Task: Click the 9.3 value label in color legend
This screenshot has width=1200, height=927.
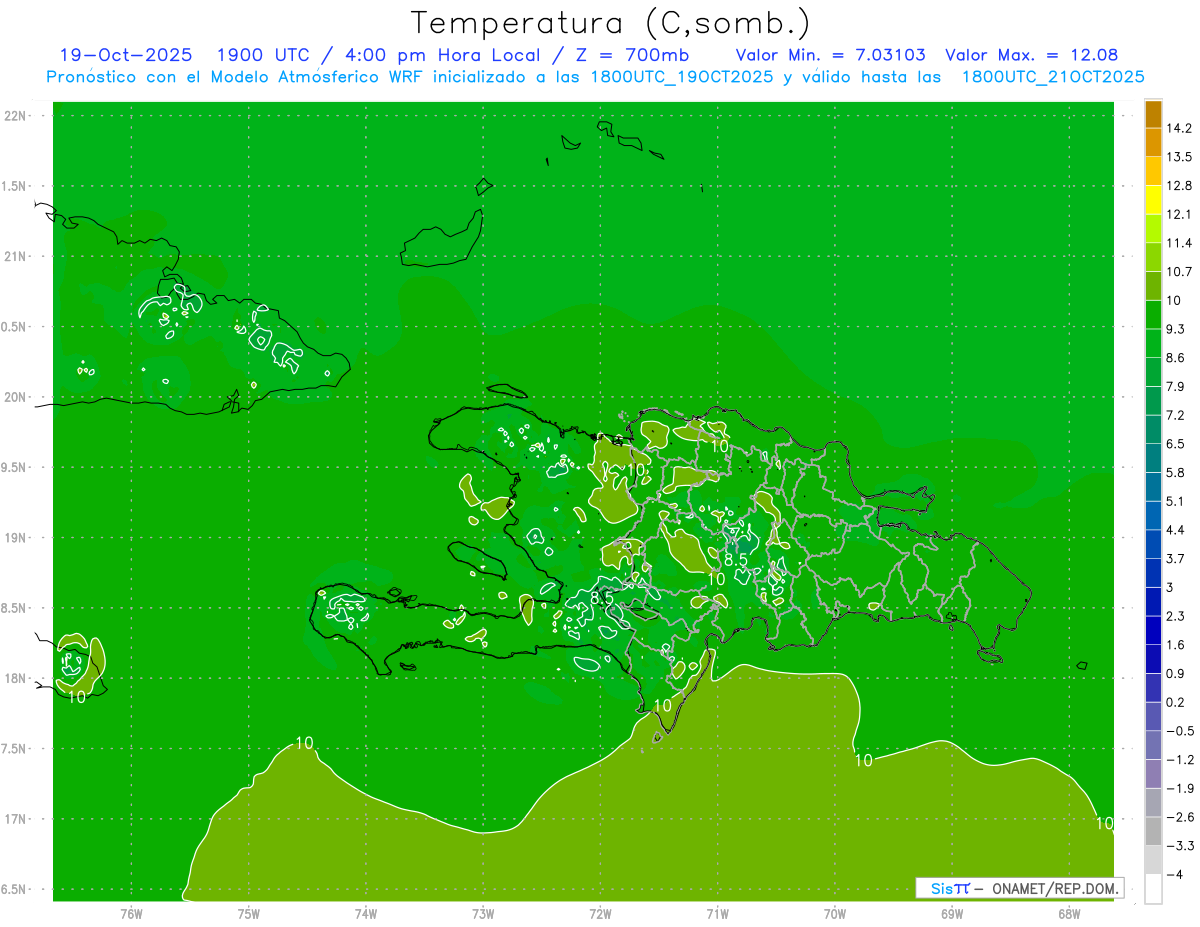Action: click(x=1175, y=329)
